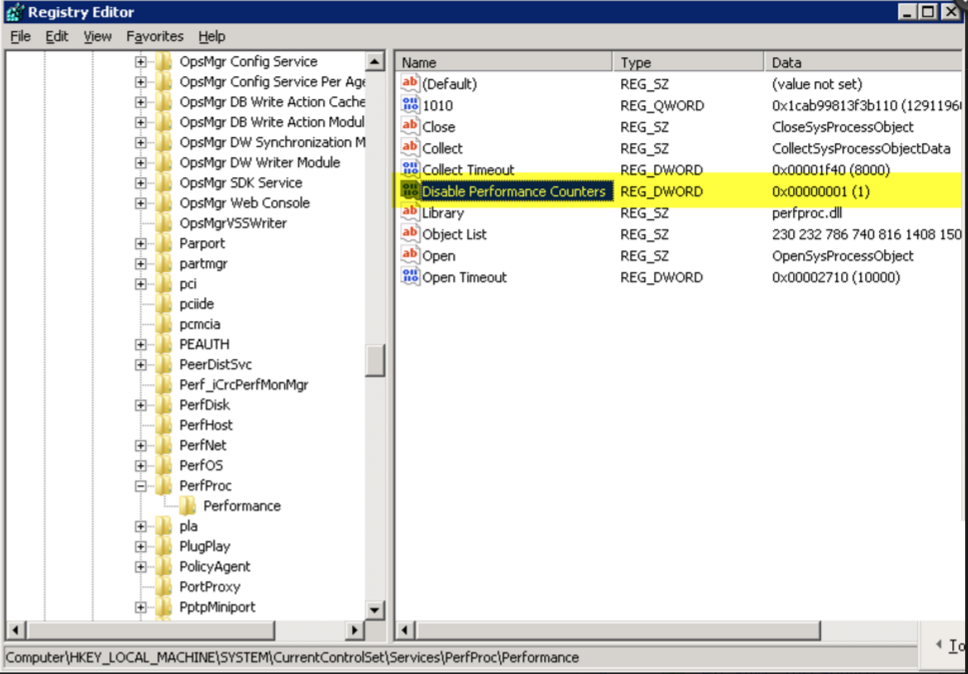
Task: Expand the PolicyAgent tree node
Action: tap(141, 567)
